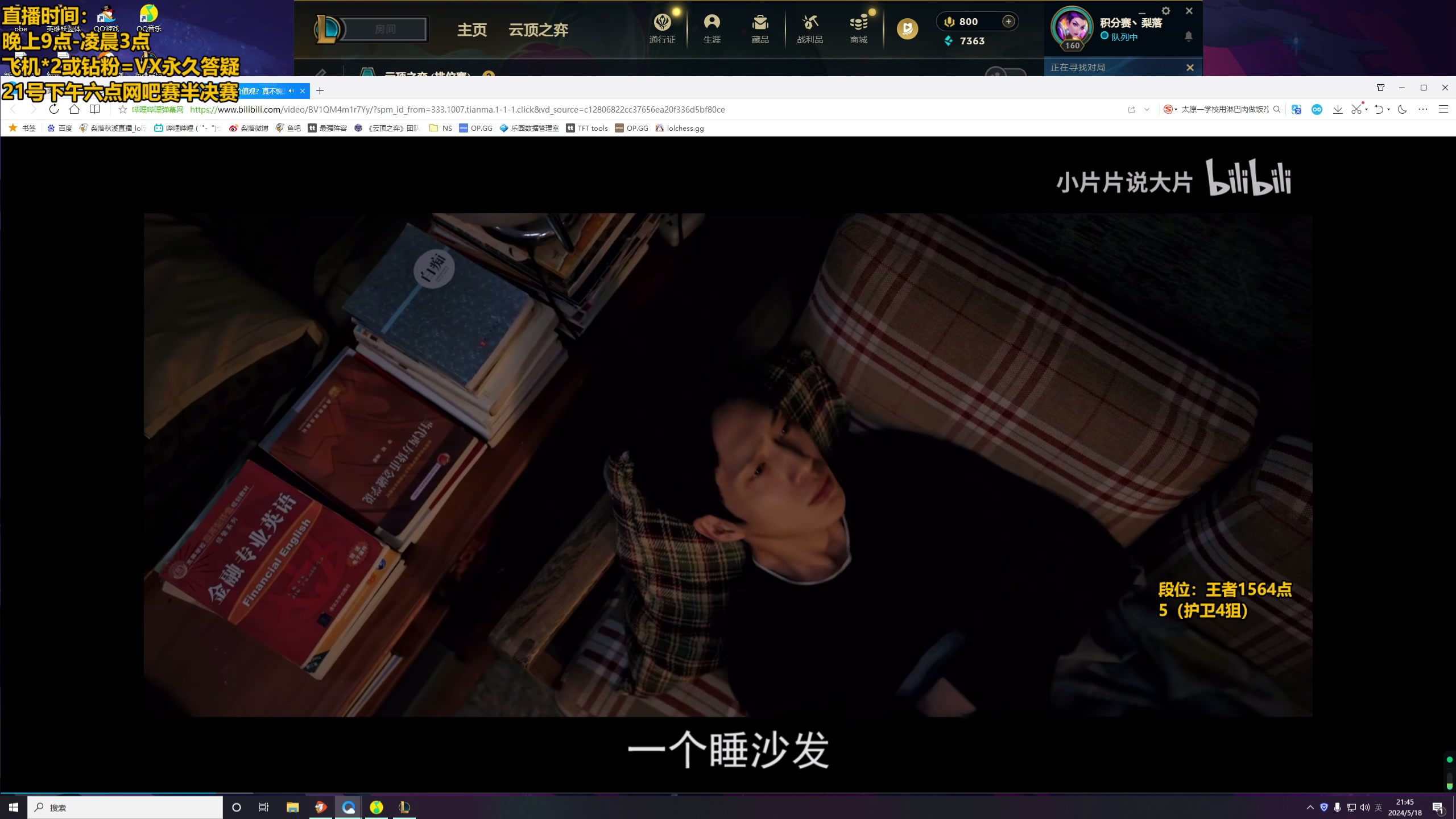Open 哔哩哔哩 bookmark

[x=187, y=128]
